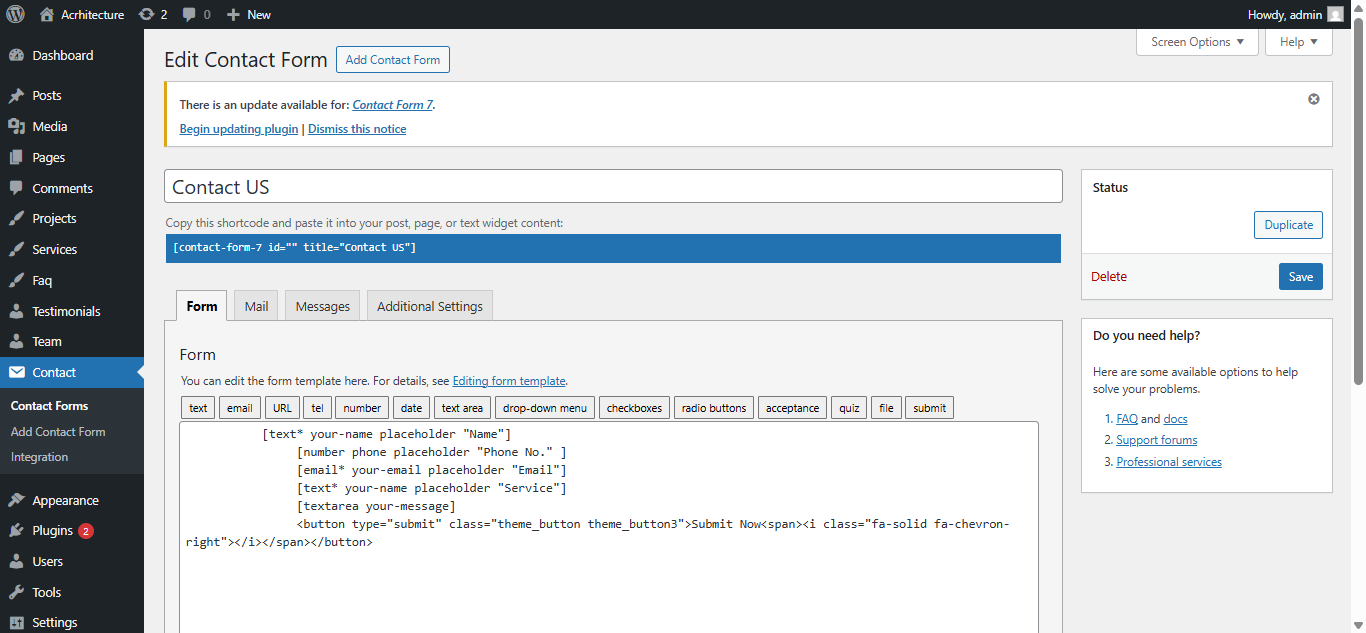Insert a drop-down menu form tag
Screen dimensions: 1366x633
coord(544,408)
